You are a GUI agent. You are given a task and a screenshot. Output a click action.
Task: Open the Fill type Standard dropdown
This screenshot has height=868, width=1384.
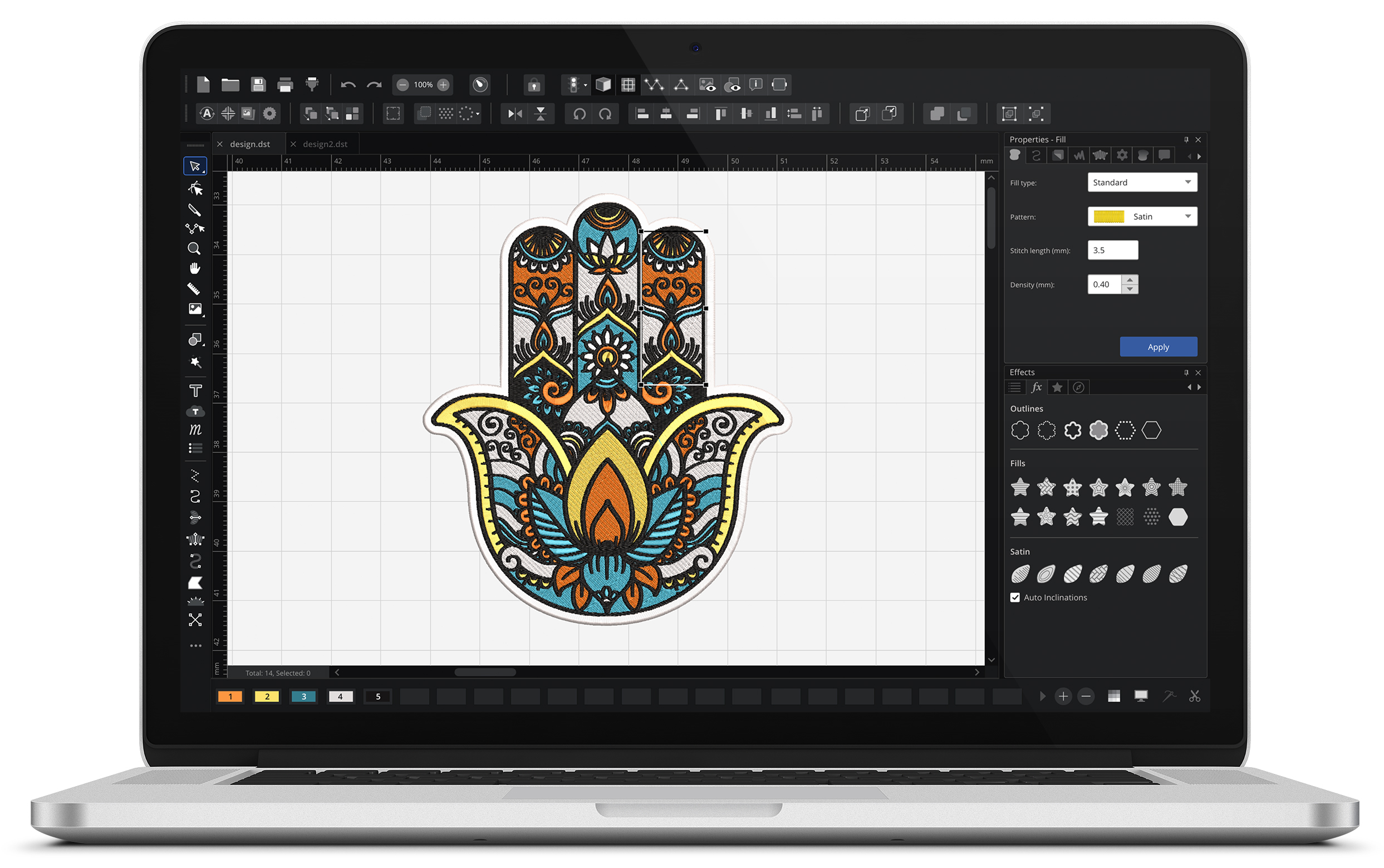(1142, 183)
